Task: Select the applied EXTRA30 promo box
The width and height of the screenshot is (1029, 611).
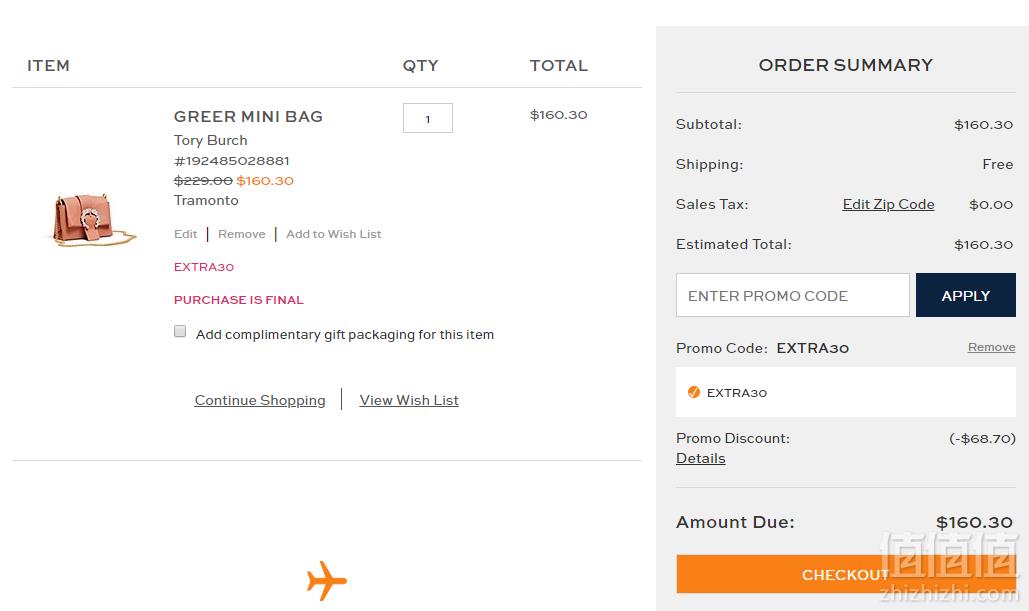Action: point(846,392)
